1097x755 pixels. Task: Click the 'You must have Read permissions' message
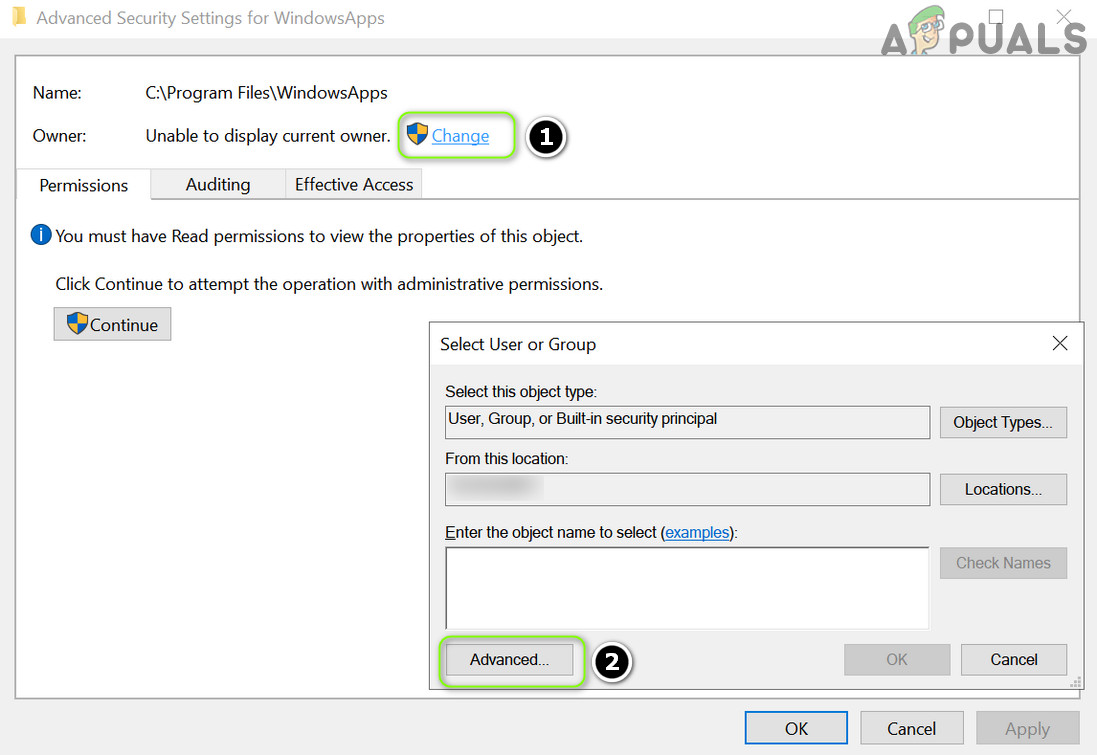pos(318,237)
